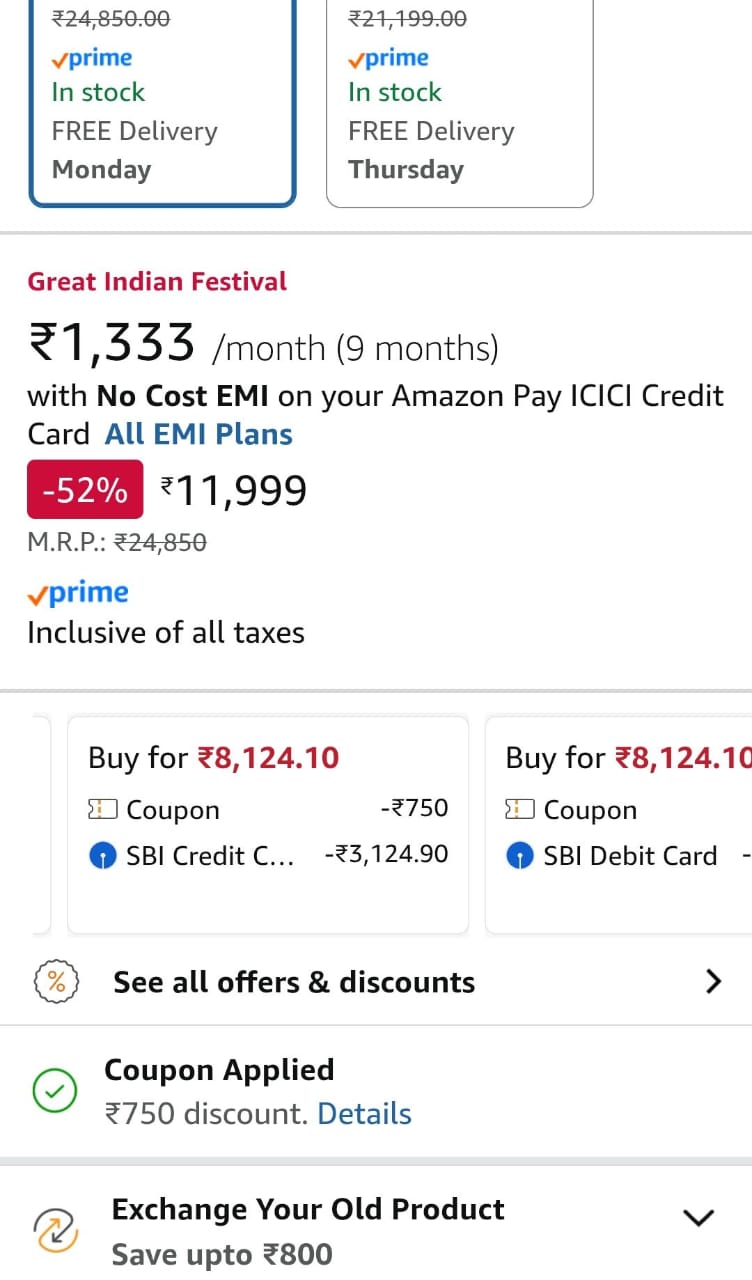View coupon Details link

(364, 1114)
